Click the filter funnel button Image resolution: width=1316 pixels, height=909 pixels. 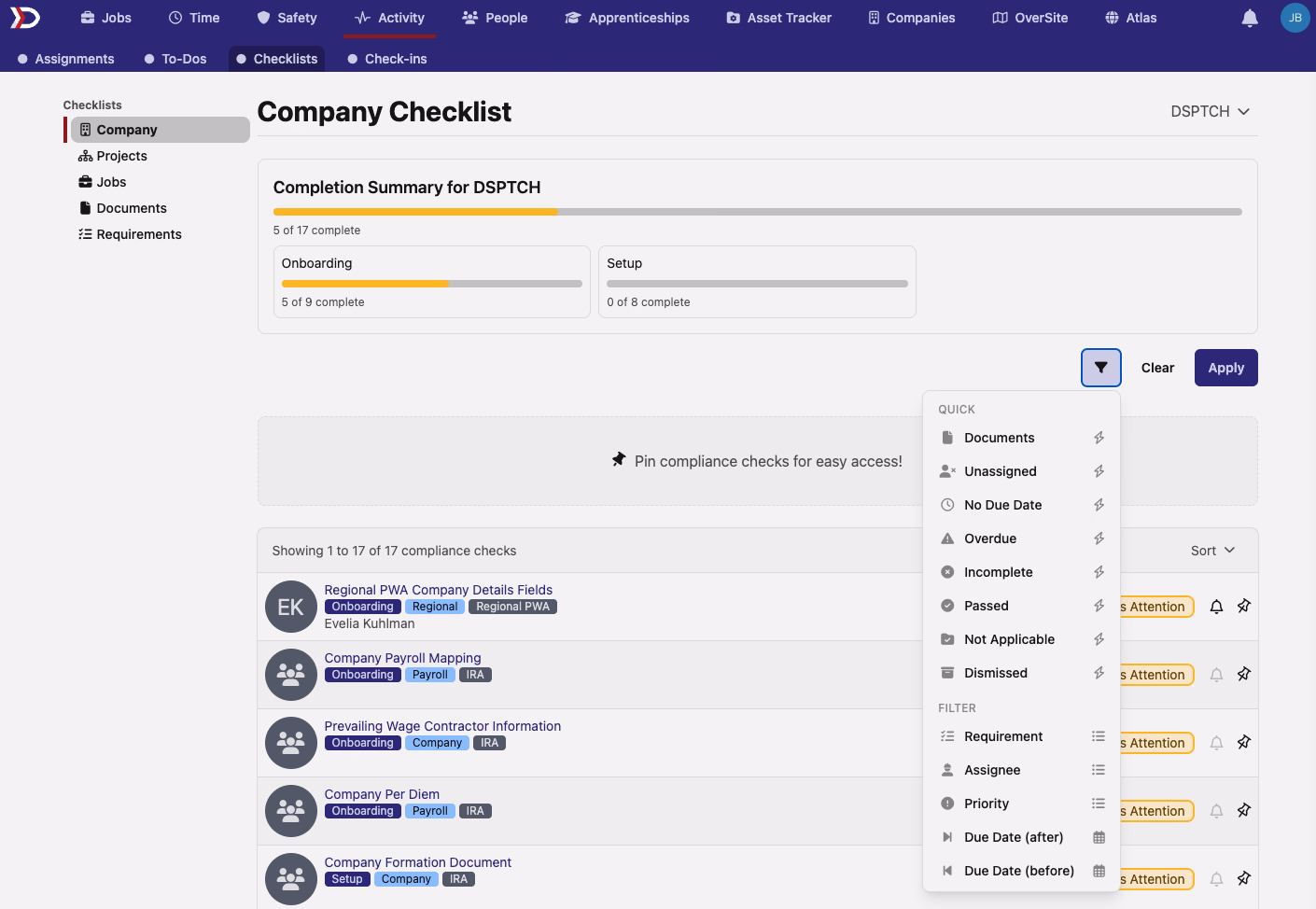[1101, 368]
